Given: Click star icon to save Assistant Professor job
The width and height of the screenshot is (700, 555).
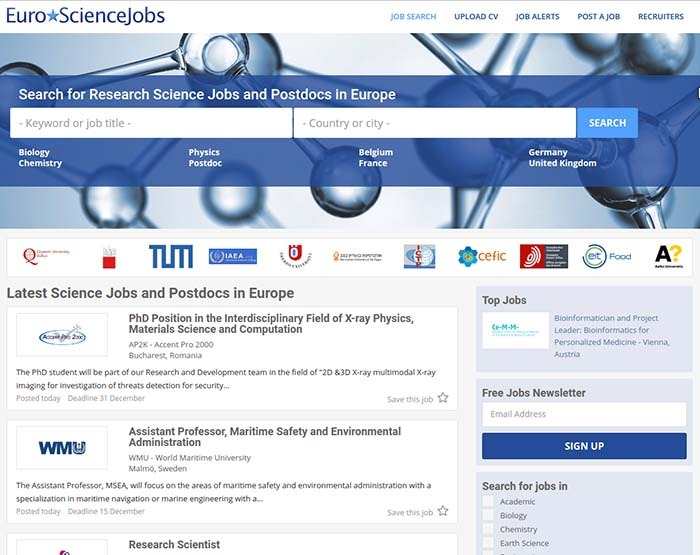Looking at the screenshot, I should (443, 511).
